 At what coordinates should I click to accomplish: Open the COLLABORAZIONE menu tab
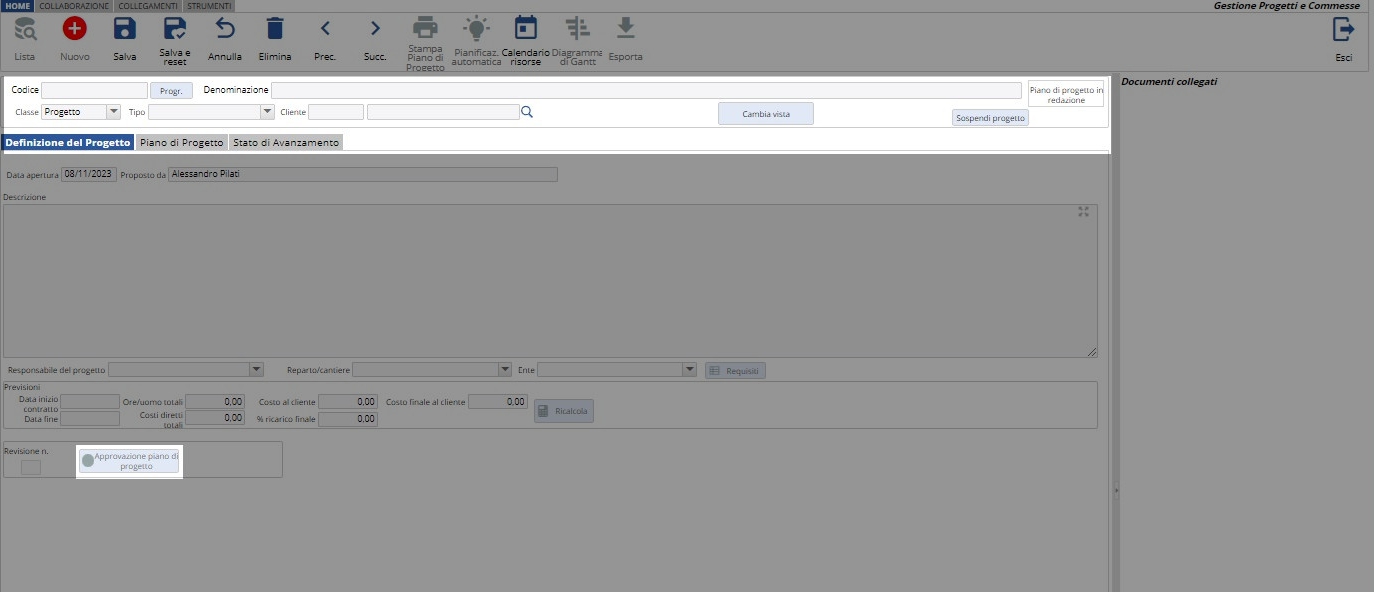click(x=74, y=6)
